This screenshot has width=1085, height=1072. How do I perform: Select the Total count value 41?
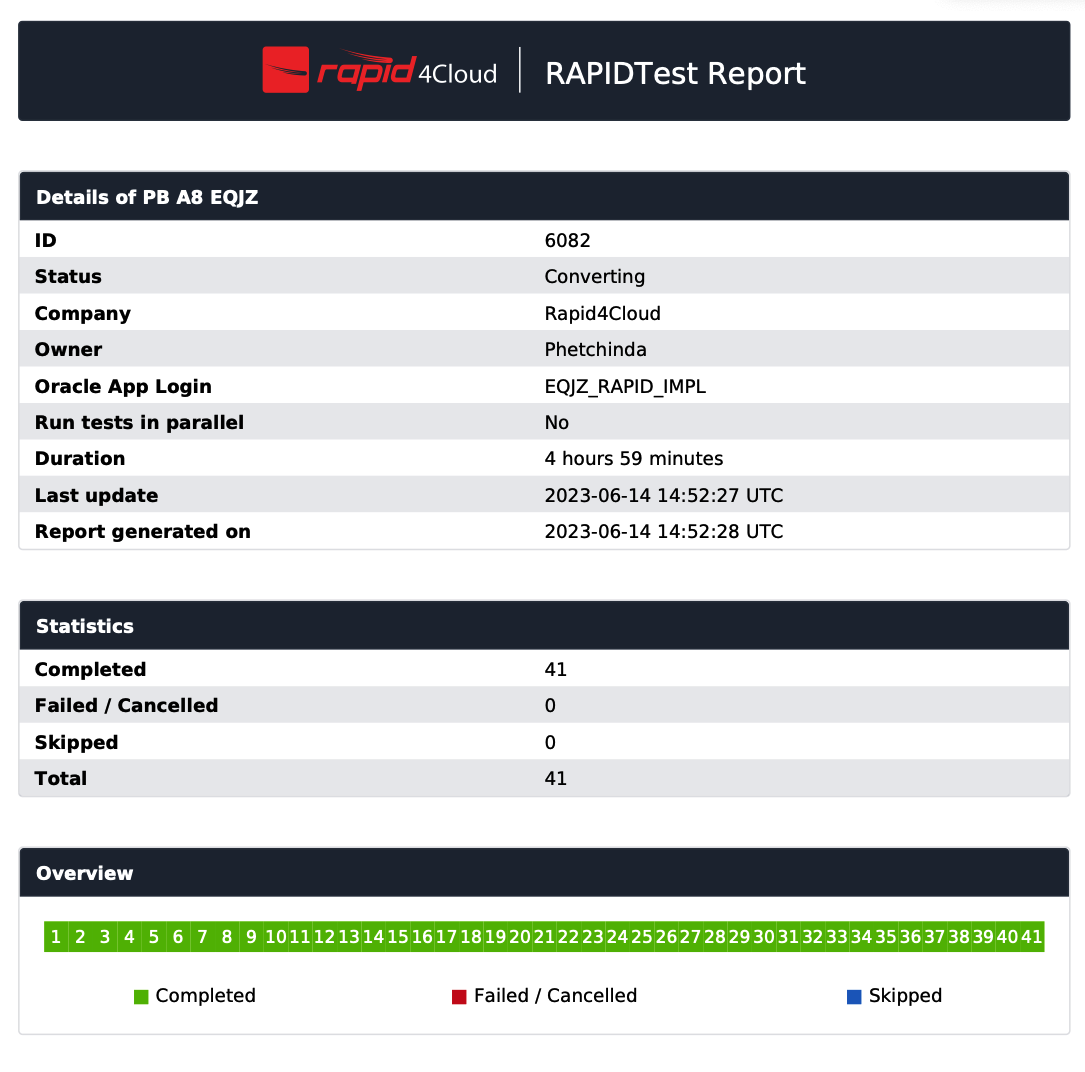coord(556,778)
